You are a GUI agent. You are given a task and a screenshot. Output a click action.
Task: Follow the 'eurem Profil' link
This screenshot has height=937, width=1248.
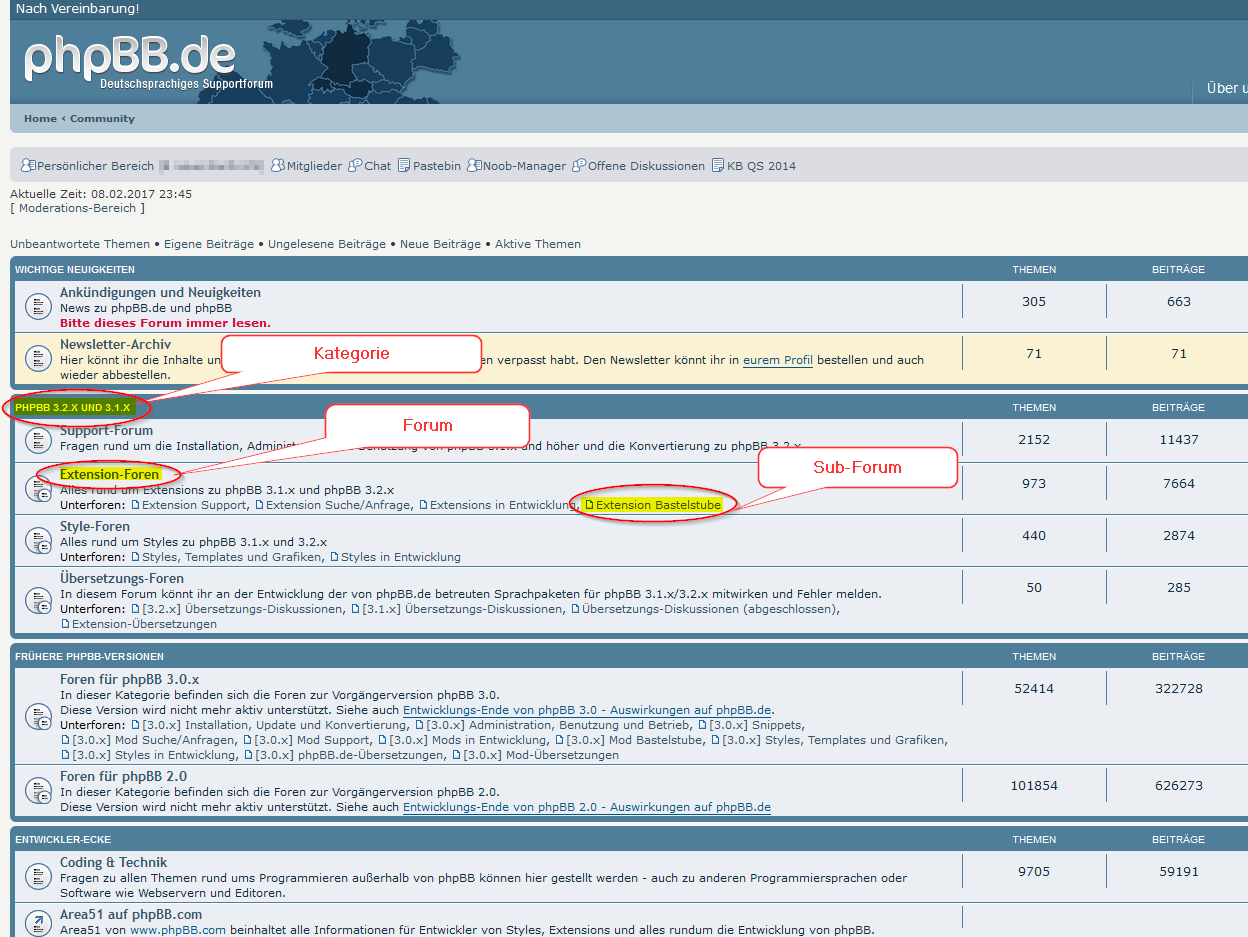tap(777, 360)
